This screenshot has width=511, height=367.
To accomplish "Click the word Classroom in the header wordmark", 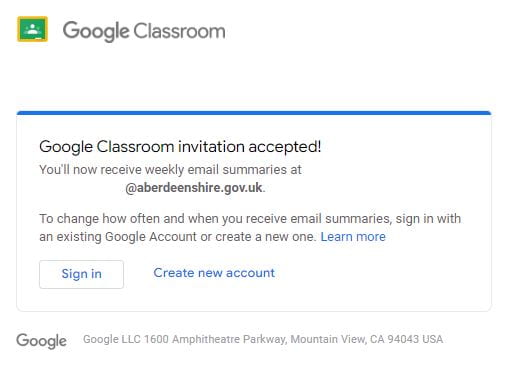I will pyautogui.click(x=179, y=31).
